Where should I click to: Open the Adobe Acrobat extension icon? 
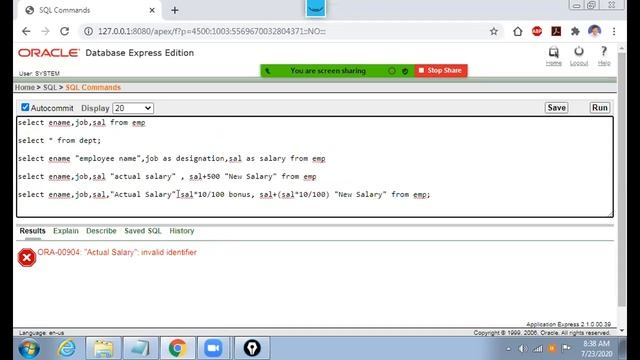(x=556, y=31)
